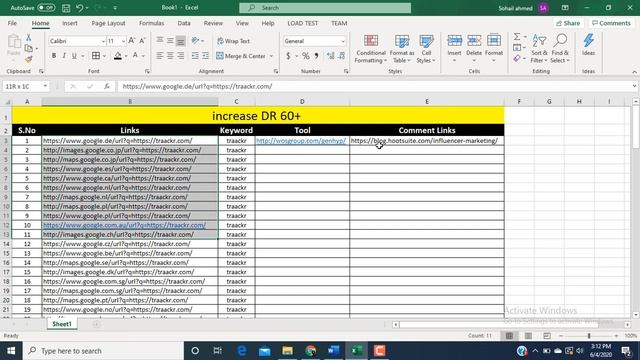
Task: Click the Insert Function fx icon
Action: coord(107,87)
